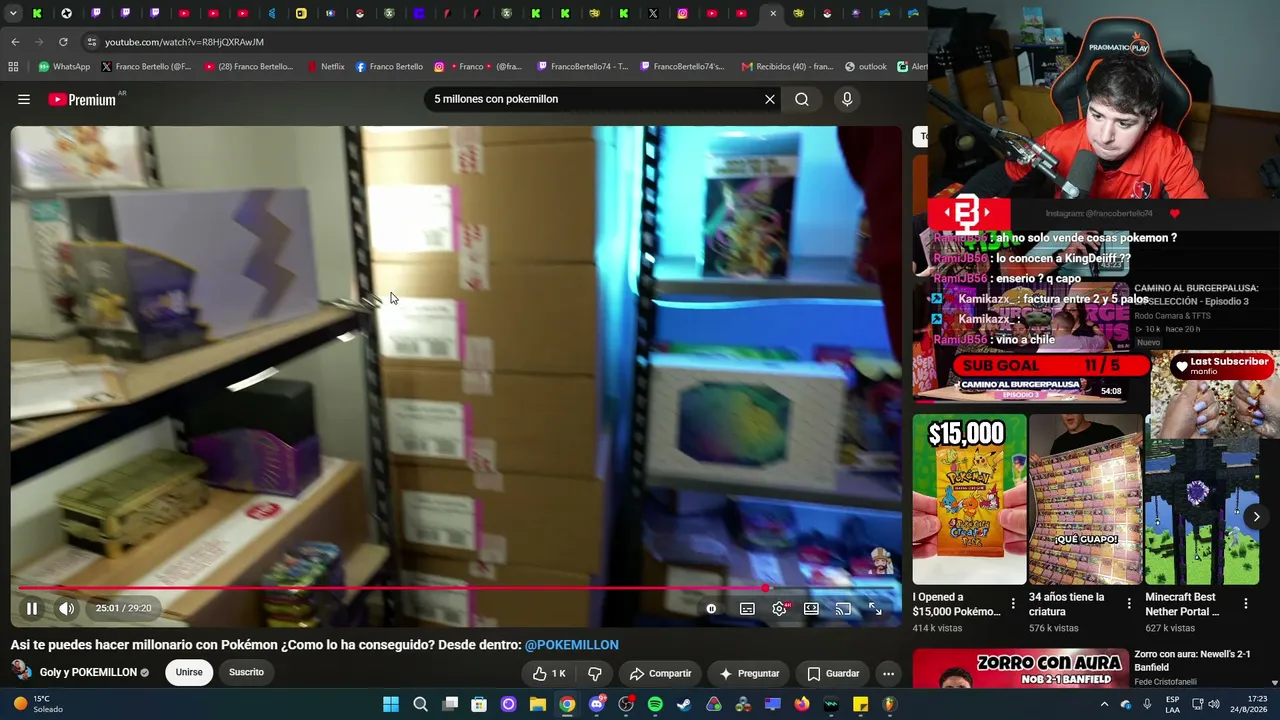Open the tab search dropdown in Chrome
Viewport: 1280px width, 720px height.
click(x=13, y=14)
